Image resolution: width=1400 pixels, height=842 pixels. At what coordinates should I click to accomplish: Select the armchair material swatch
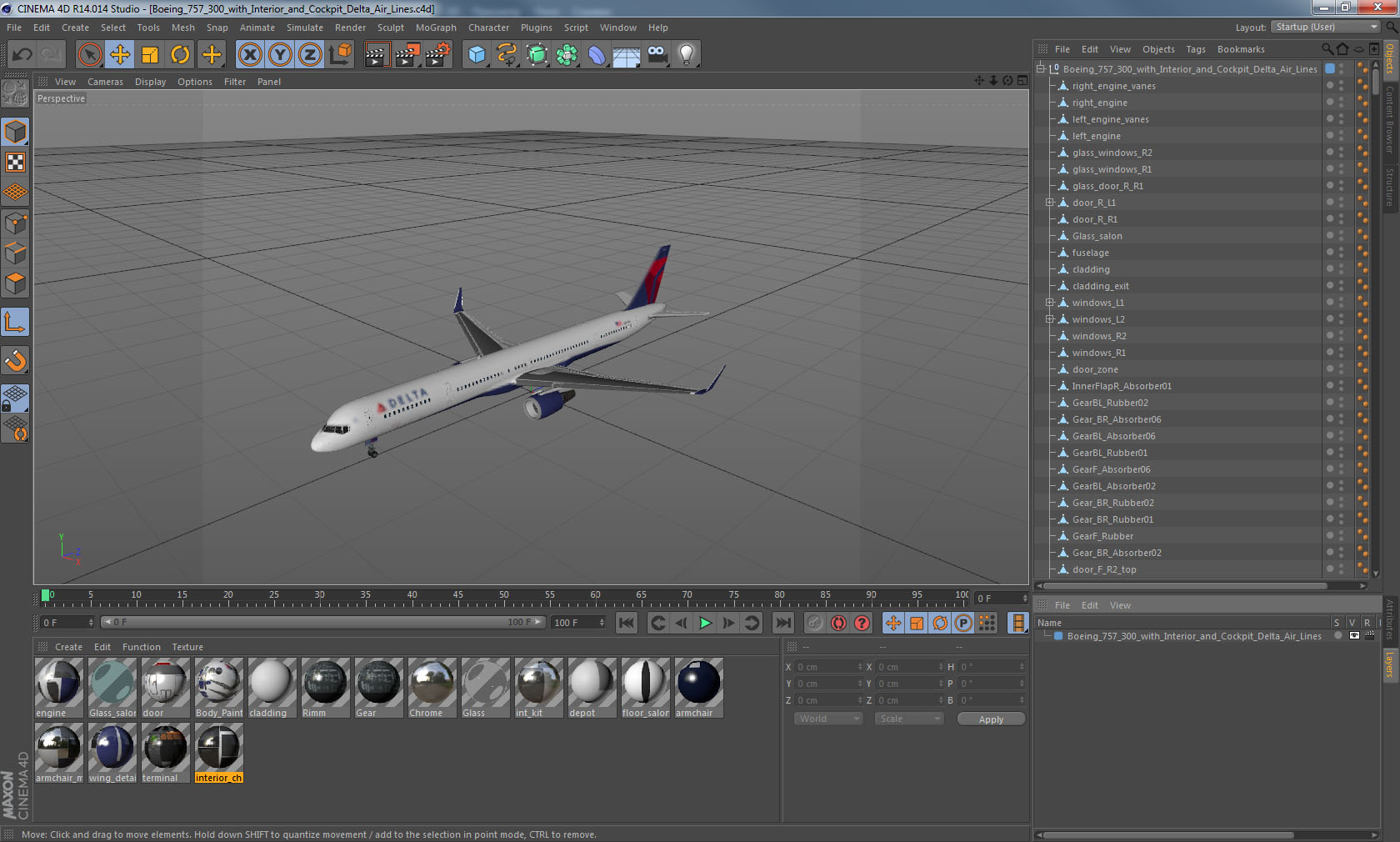click(698, 689)
